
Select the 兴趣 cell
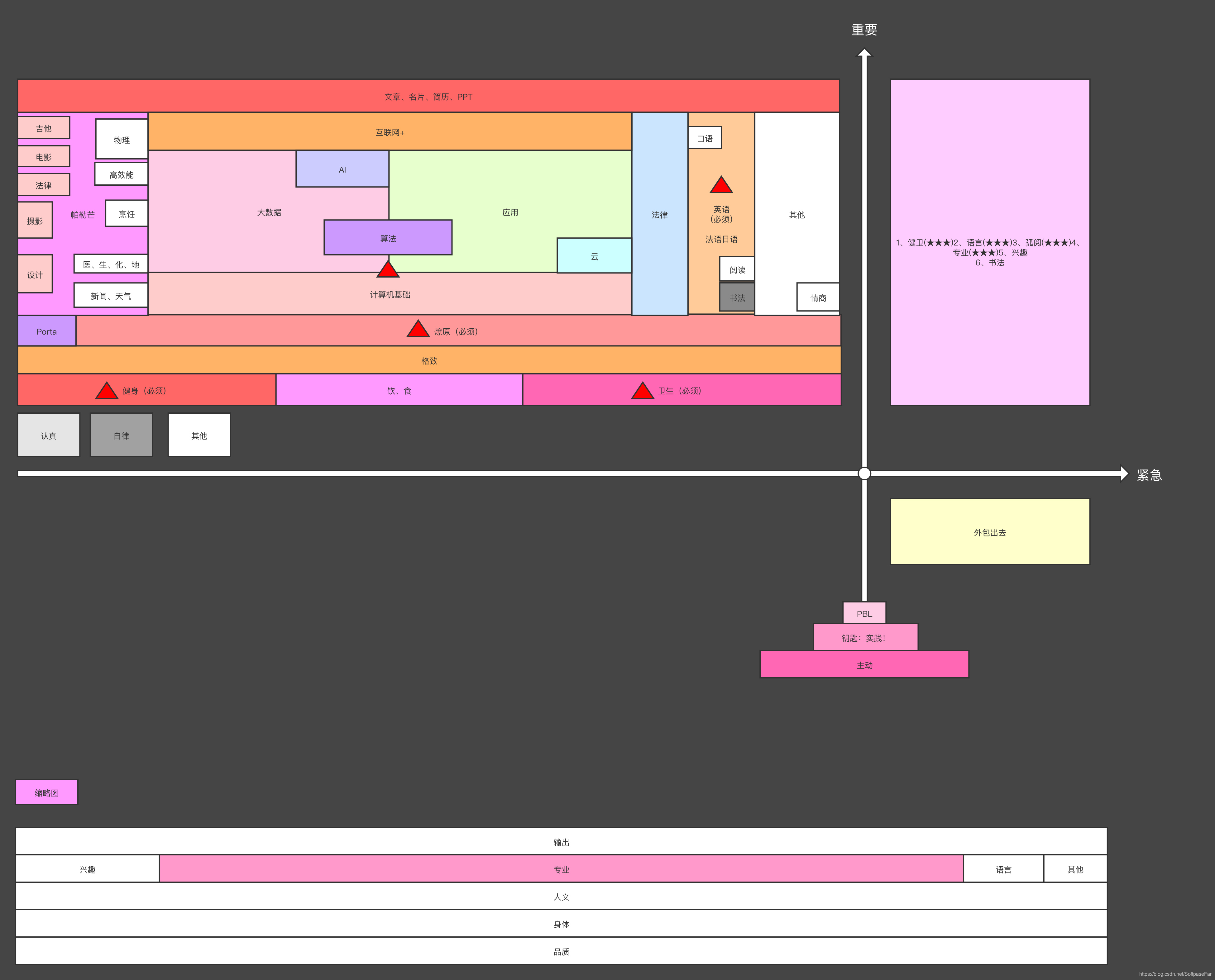[88, 869]
